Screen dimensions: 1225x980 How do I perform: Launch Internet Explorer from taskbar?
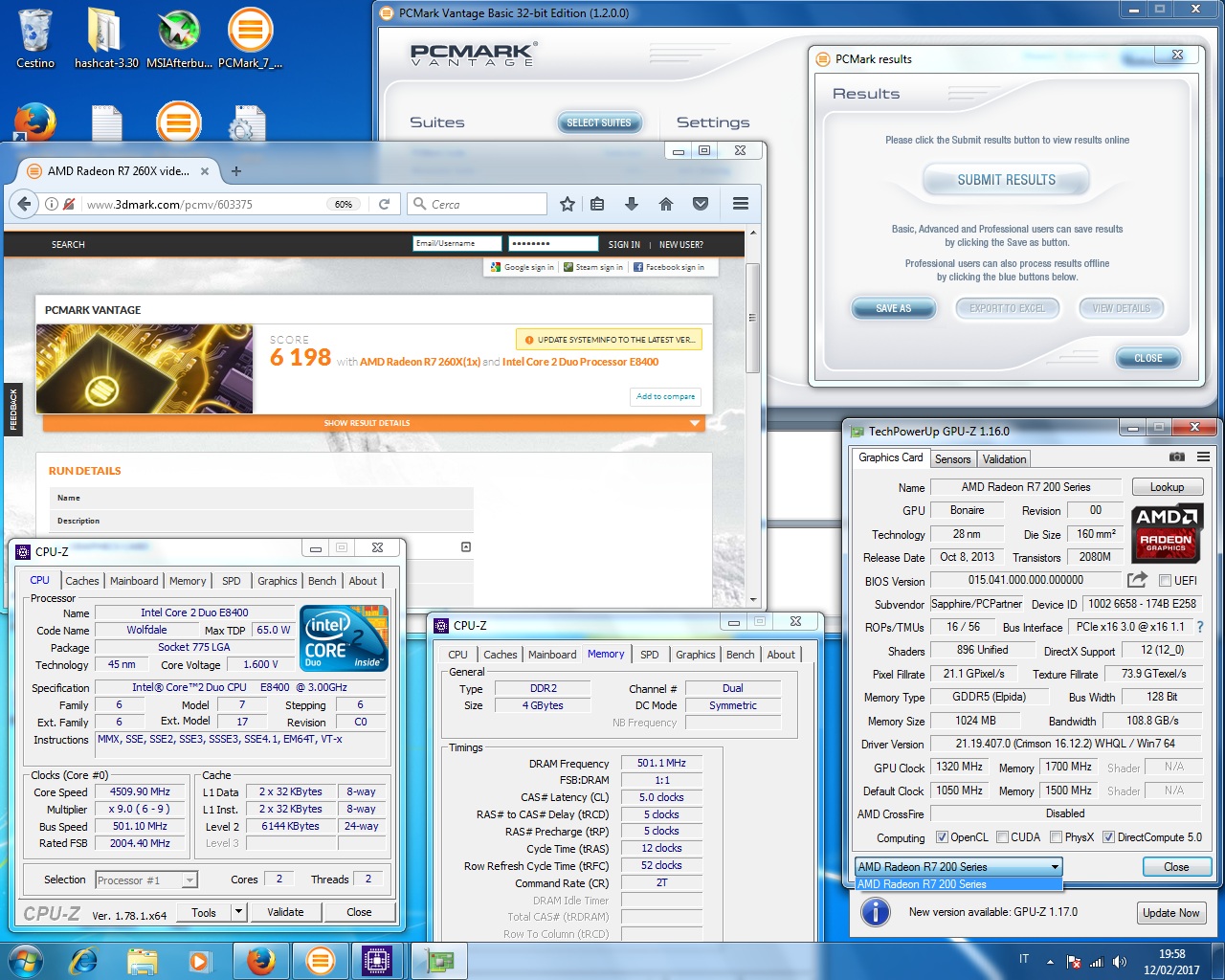point(84,960)
